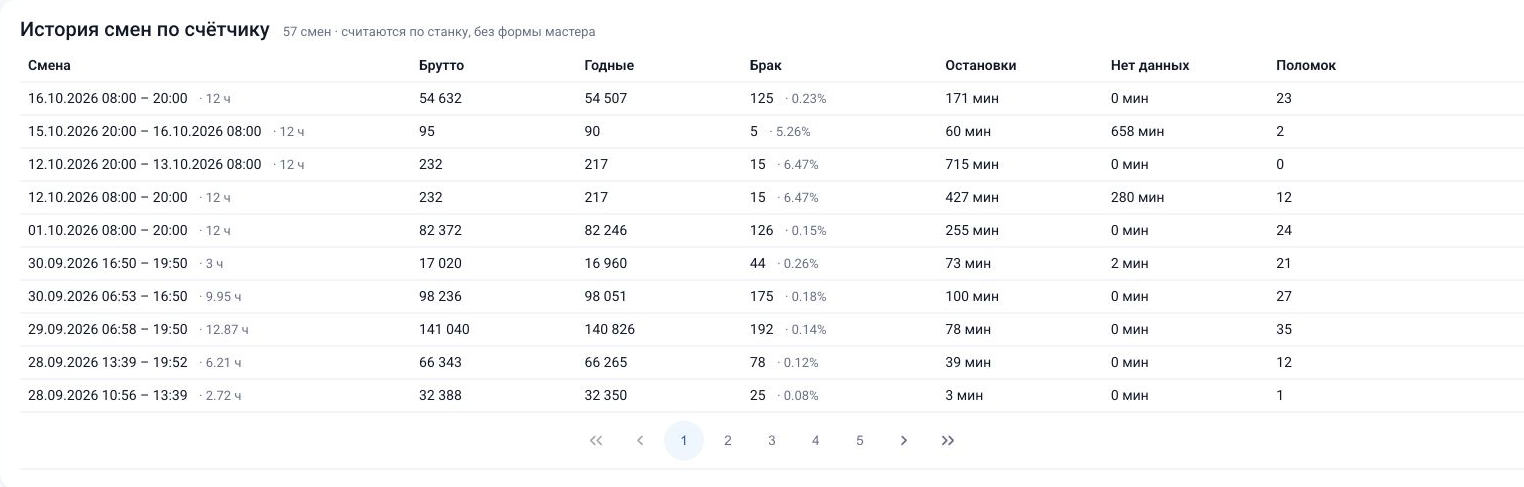Click the Нет данных column header
This screenshot has height=487, width=1524.
point(1150,66)
